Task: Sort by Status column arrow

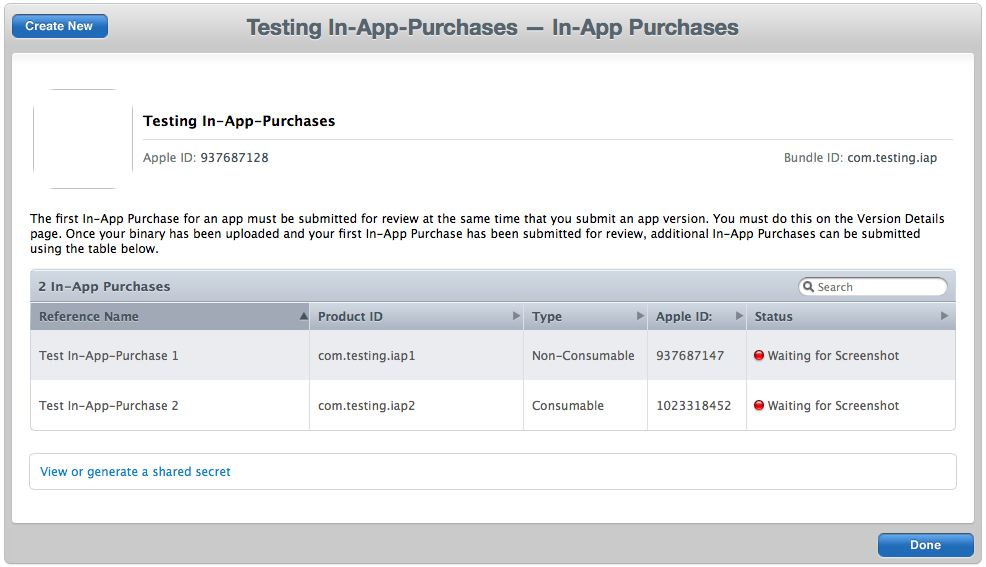Action: pos(944,316)
